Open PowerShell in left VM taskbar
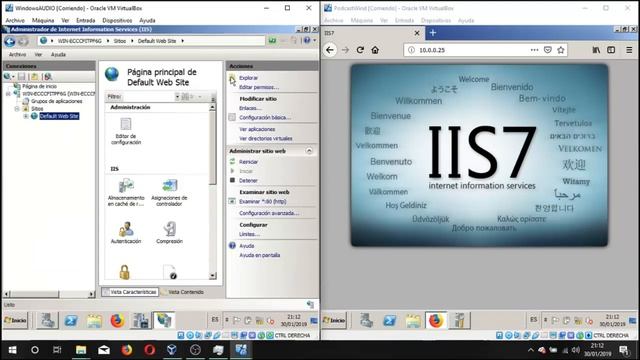 (x=71, y=320)
